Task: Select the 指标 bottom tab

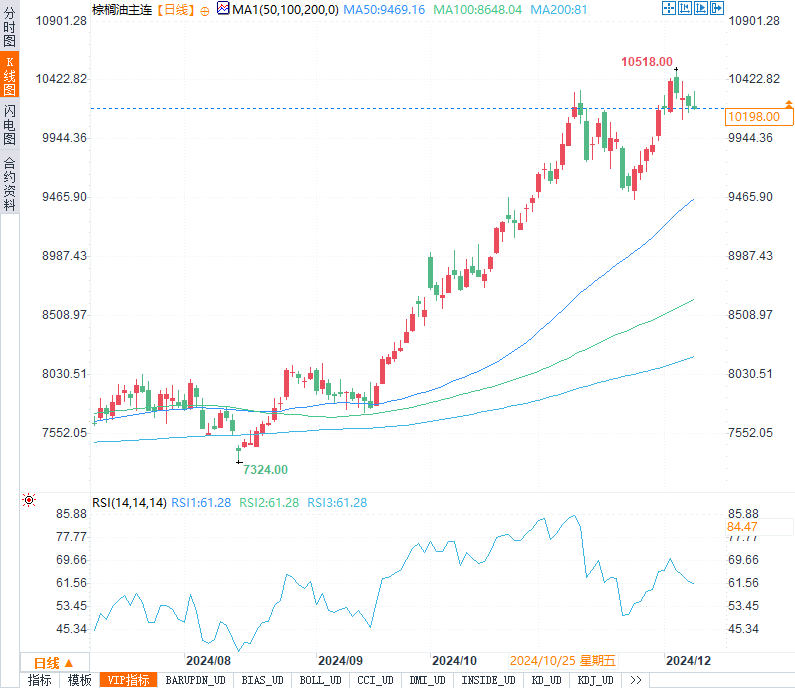Action: (x=40, y=680)
